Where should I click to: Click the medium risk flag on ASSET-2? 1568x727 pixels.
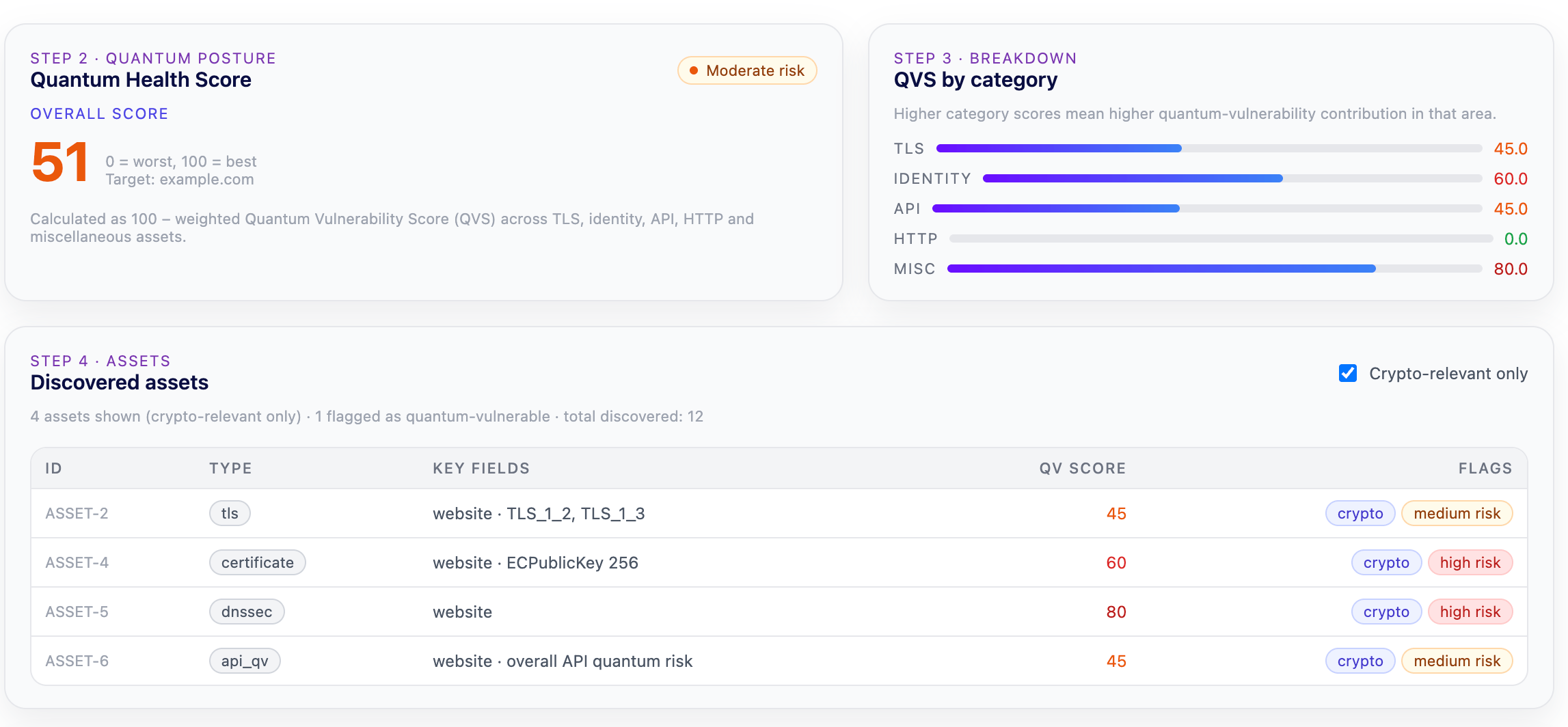(x=1457, y=512)
